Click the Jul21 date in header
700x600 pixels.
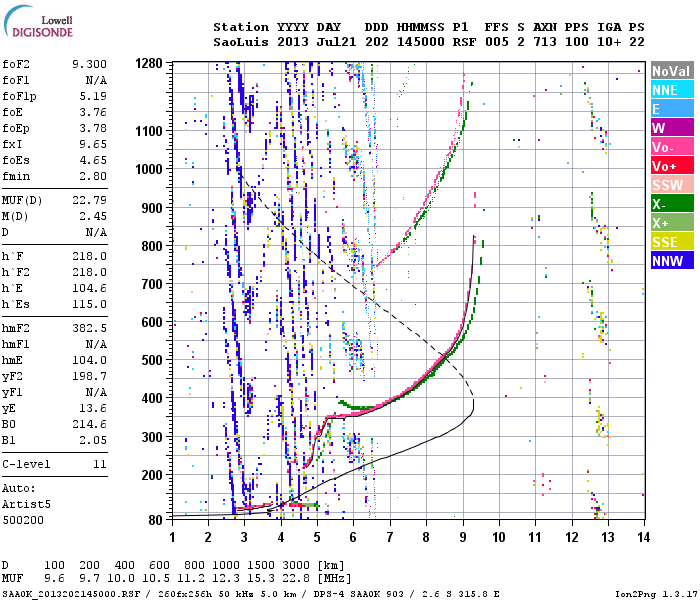coord(337,42)
